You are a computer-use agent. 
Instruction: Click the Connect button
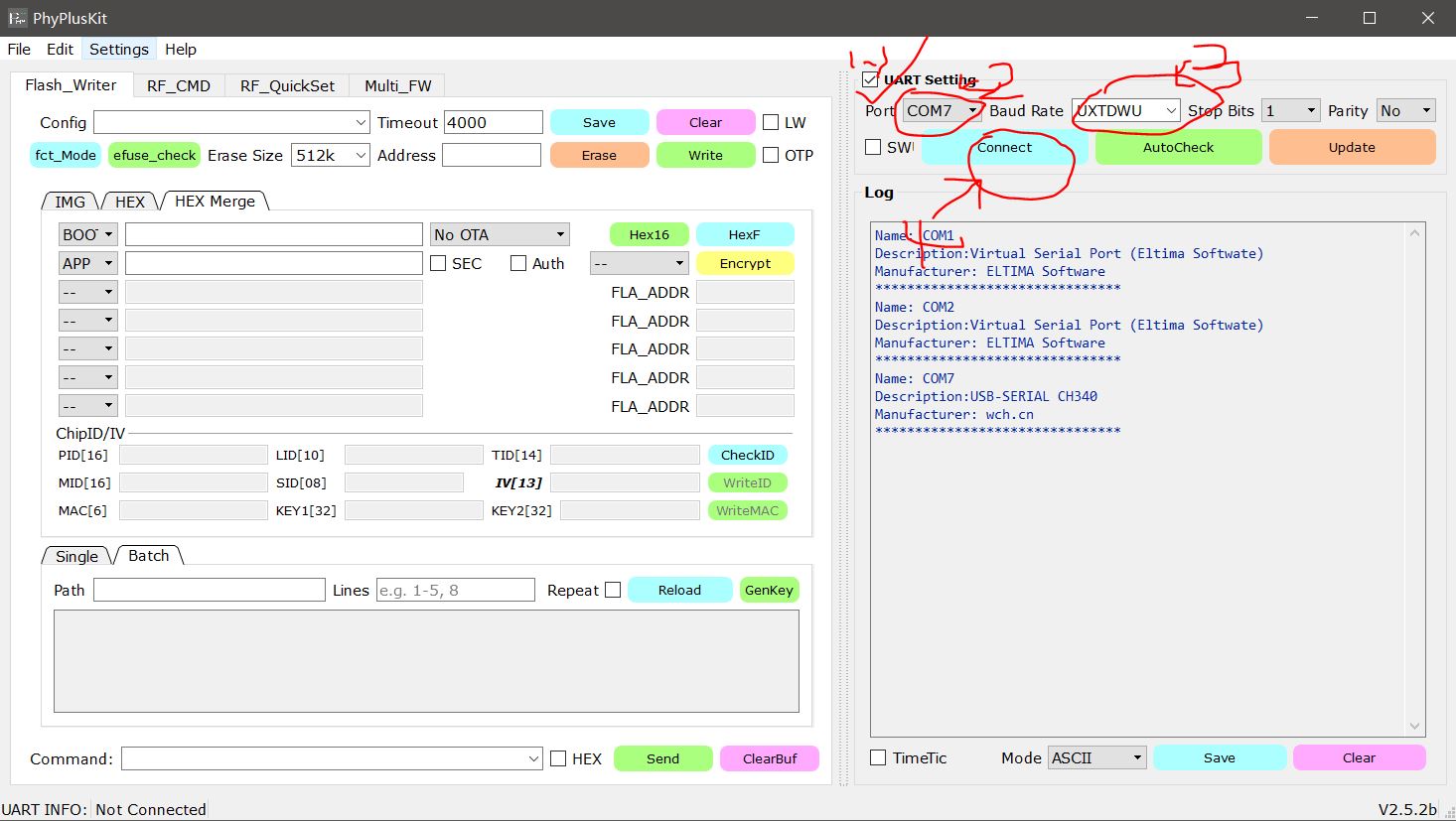pyautogui.click(x=1004, y=147)
